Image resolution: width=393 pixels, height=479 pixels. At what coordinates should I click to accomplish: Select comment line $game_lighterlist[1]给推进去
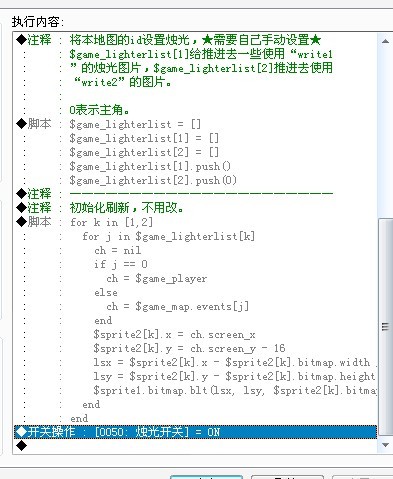coord(196,54)
